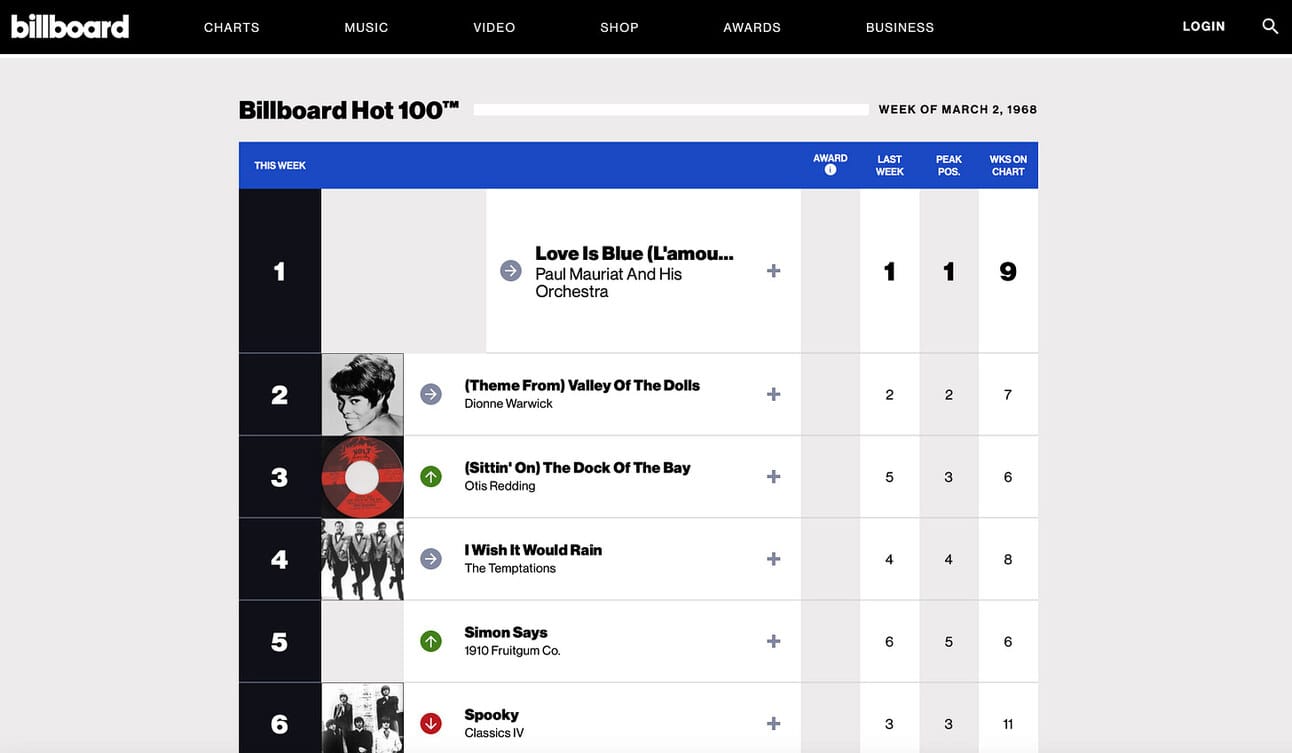Open the search magnifier icon
The image size is (1292, 753).
pos(1270,27)
